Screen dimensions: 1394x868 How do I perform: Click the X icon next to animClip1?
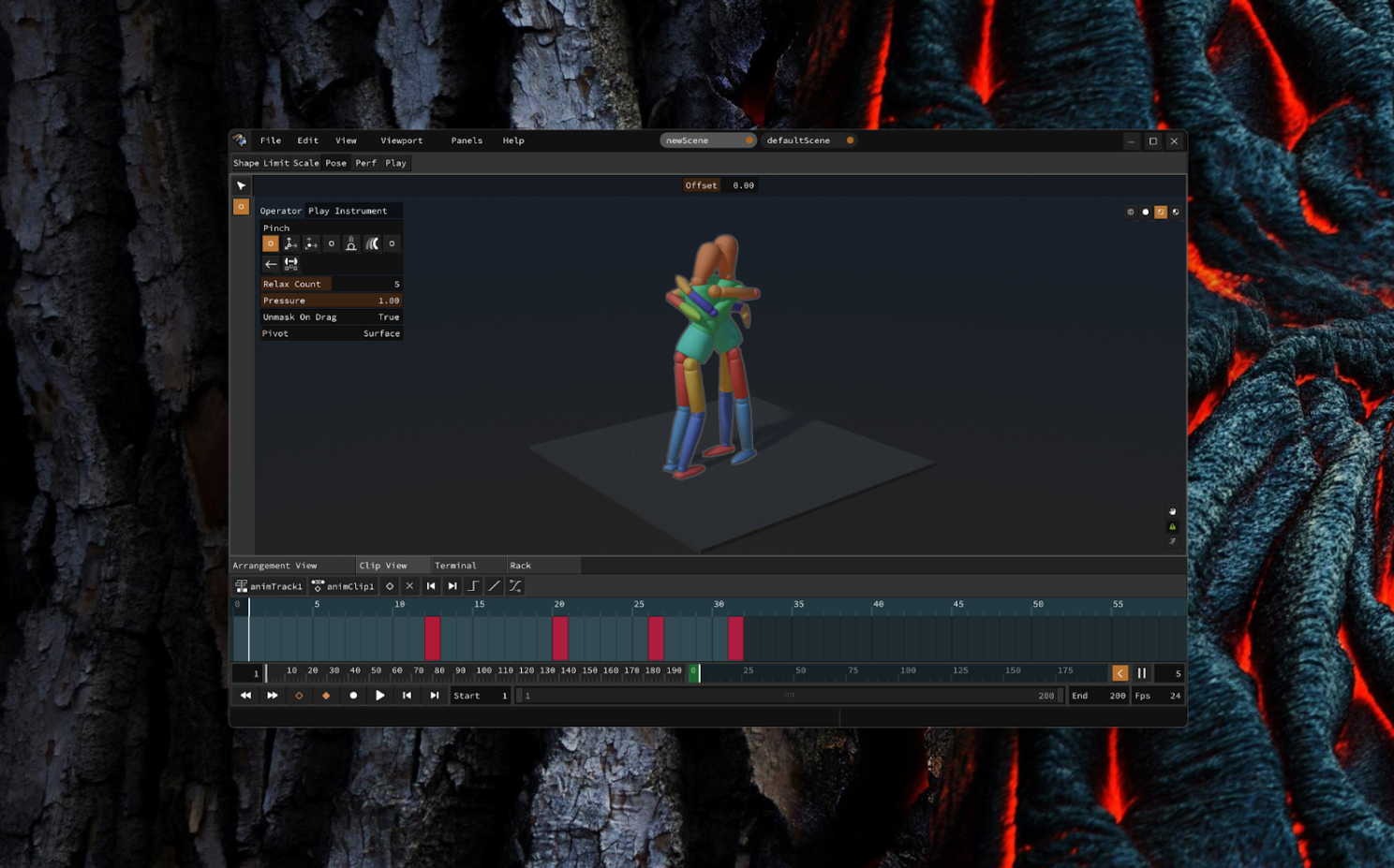click(x=409, y=586)
